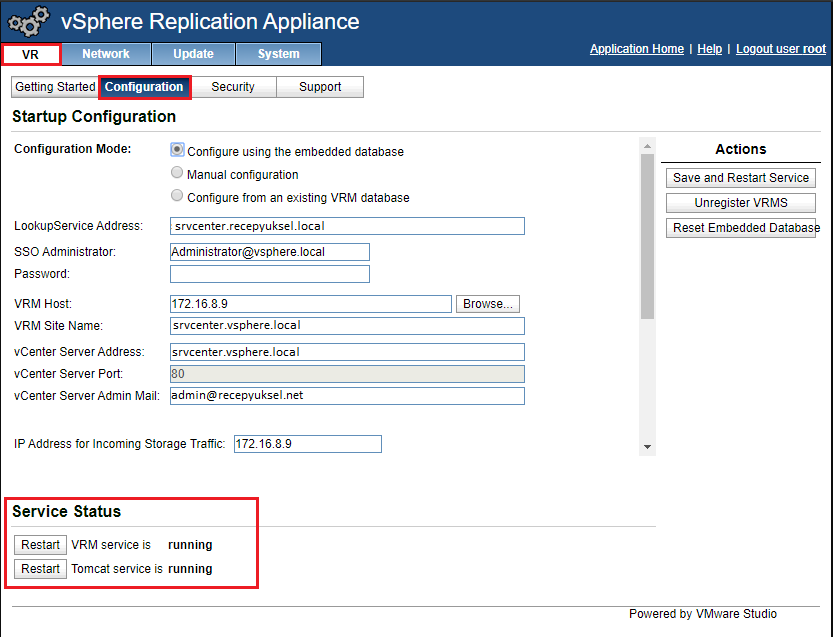Switch to the Network tab
The width and height of the screenshot is (833, 637).
coord(106,54)
